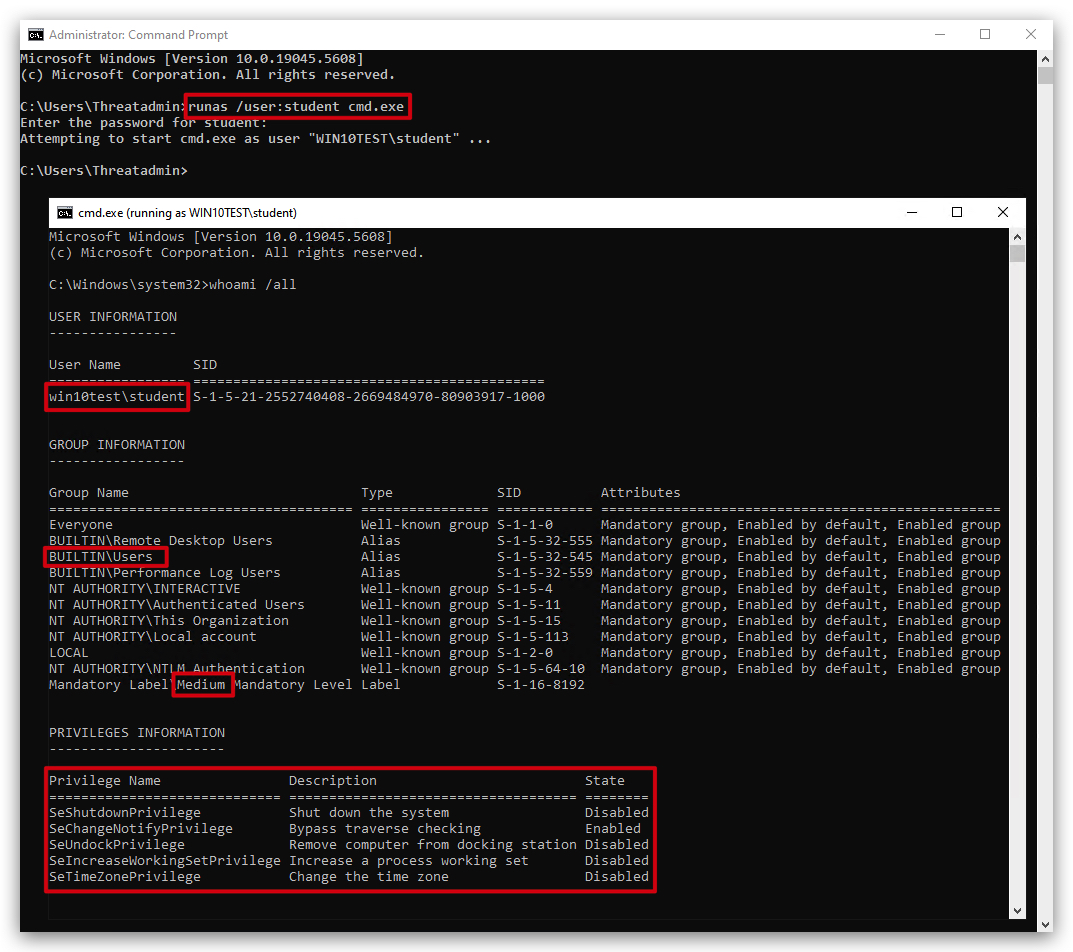This screenshot has width=1073, height=952.
Task: Maximize the Administrator Command Prompt window
Action: [985, 34]
